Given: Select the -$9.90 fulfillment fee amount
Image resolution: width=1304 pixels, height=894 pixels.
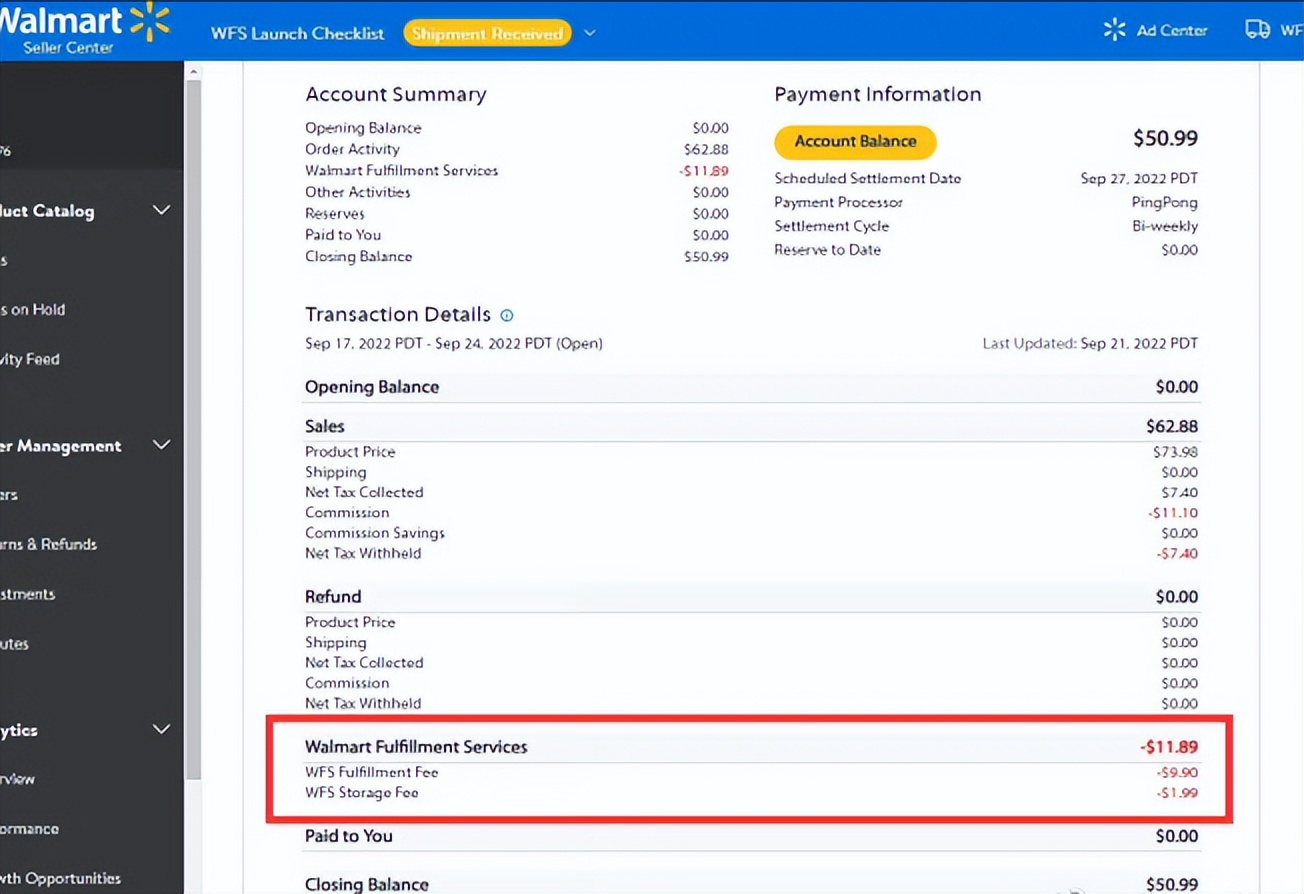Looking at the screenshot, I should point(1176,772).
